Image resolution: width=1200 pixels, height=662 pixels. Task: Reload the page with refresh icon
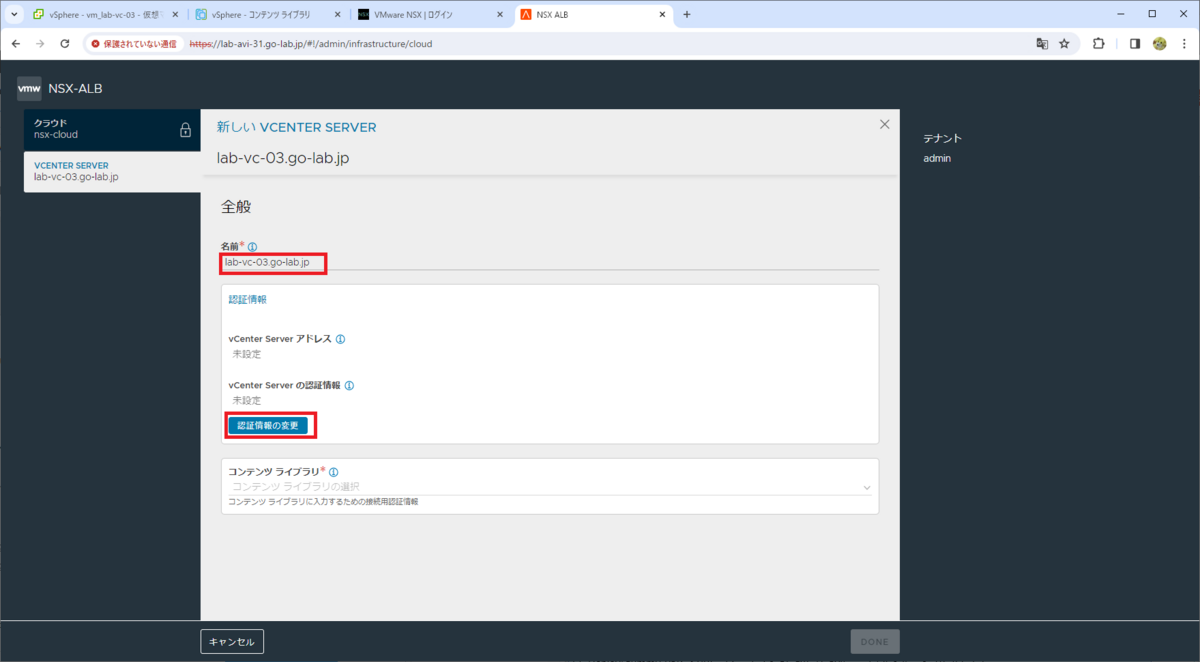tap(65, 44)
